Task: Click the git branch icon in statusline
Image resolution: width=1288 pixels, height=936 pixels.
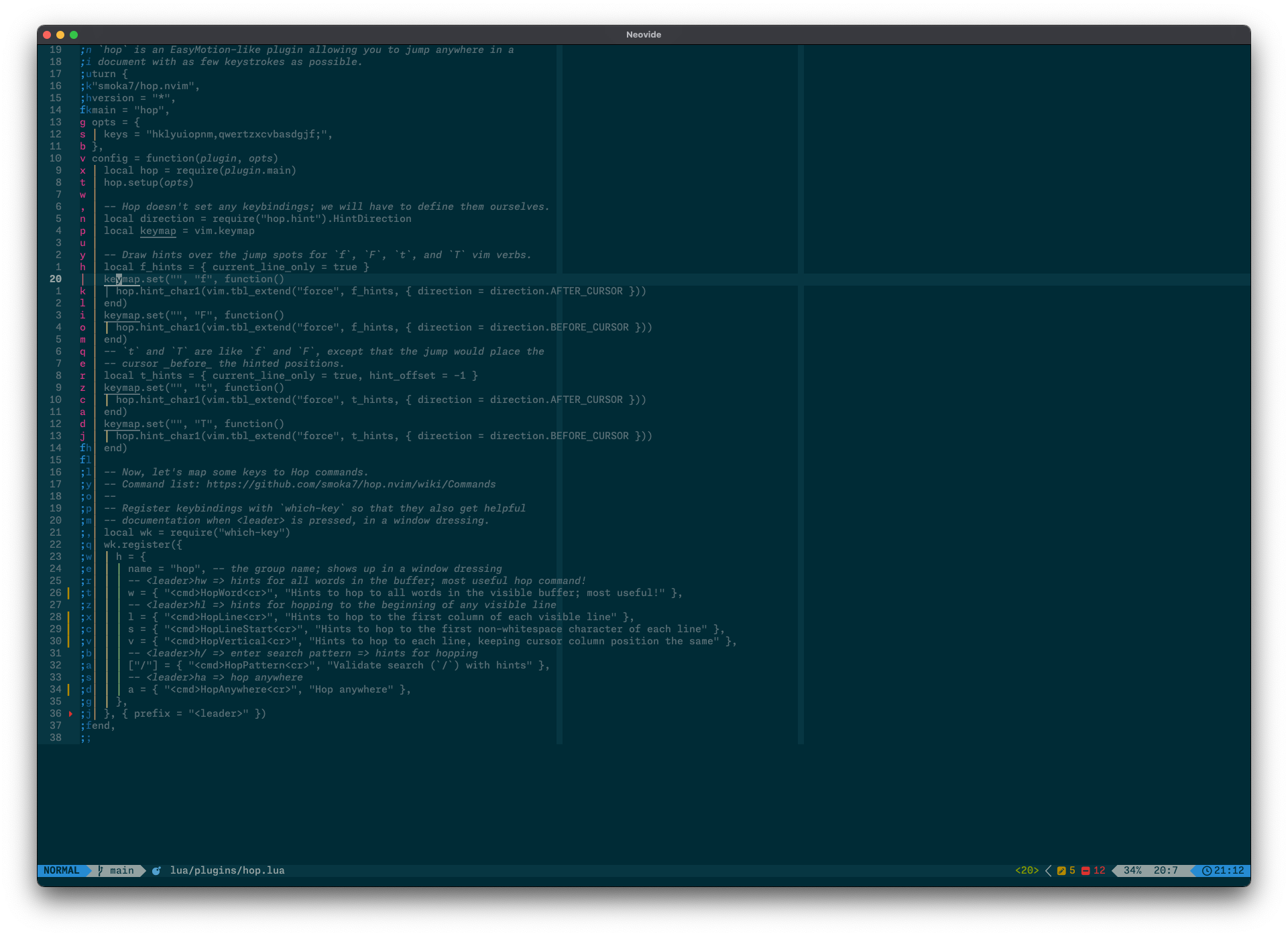Action: (x=101, y=870)
